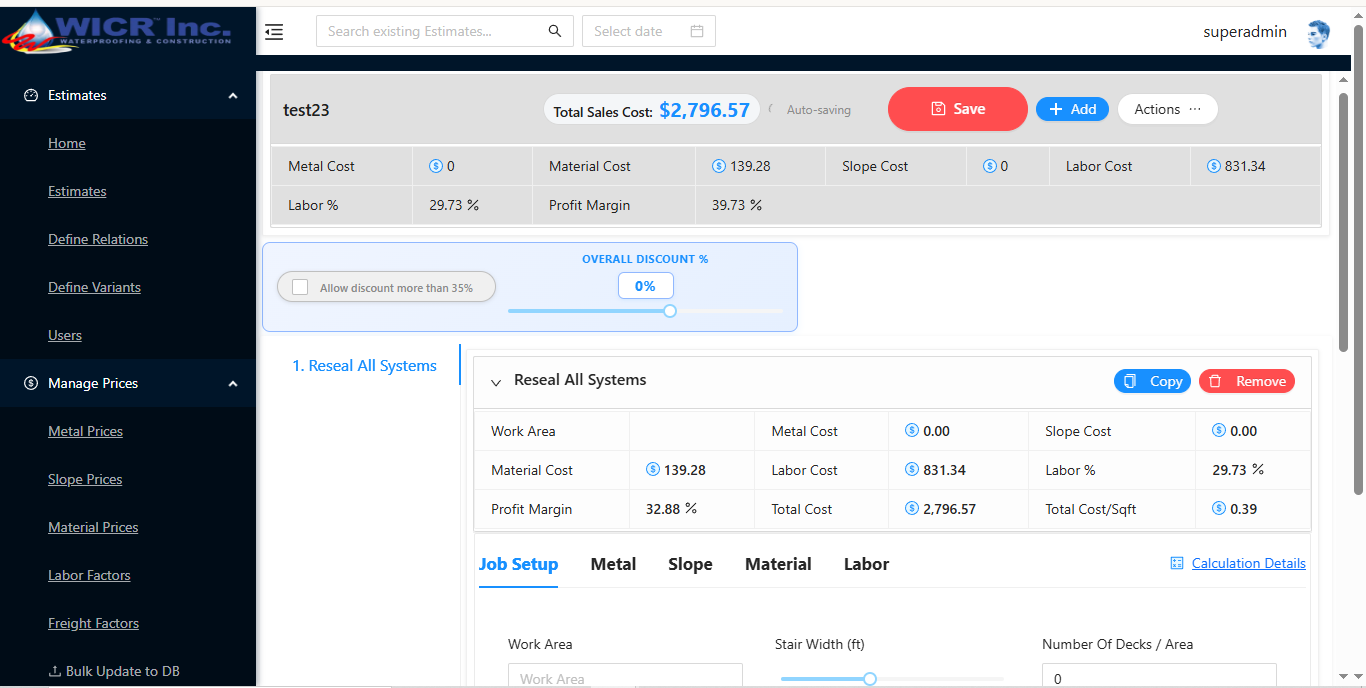Open the Slope tab
The height and width of the screenshot is (688, 1366).
690,564
